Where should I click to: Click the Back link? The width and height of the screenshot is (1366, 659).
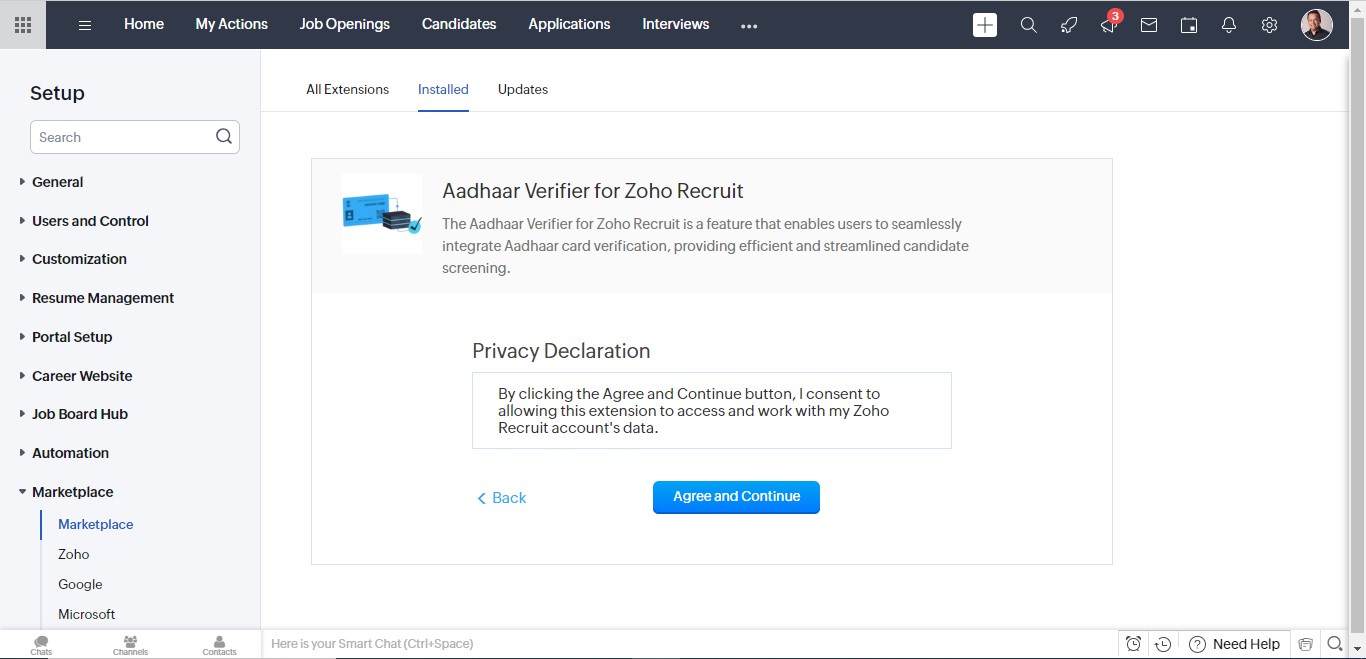click(501, 498)
